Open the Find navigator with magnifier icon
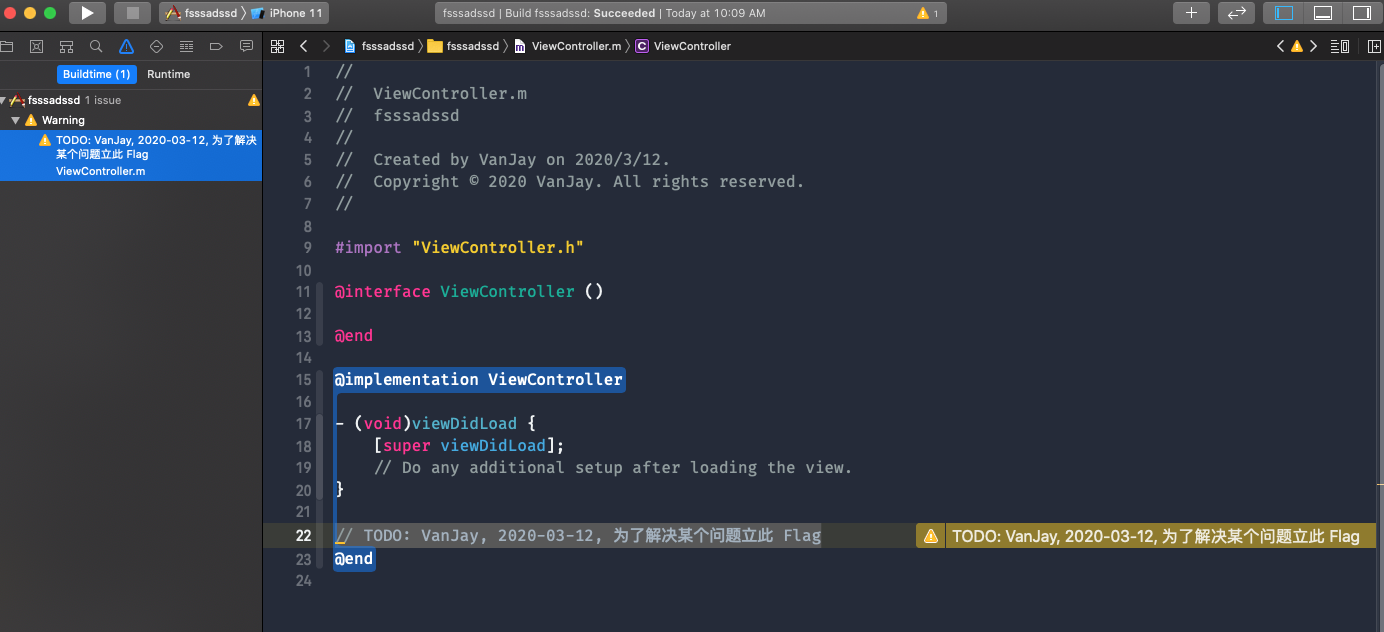Image resolution: width=1384 pixels, height=632 pixels. click(x=96, y=46)
